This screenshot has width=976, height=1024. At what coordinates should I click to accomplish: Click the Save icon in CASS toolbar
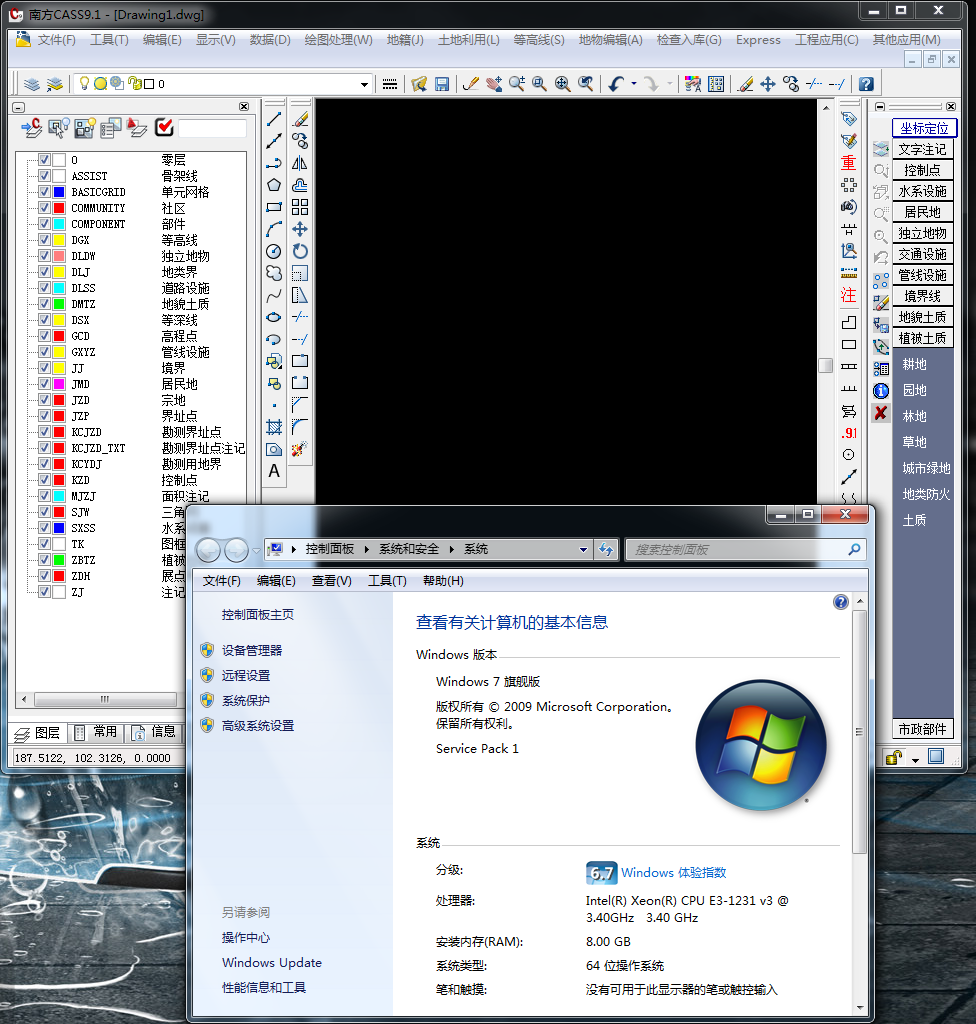pyautogui.click(x=442, y=84)
